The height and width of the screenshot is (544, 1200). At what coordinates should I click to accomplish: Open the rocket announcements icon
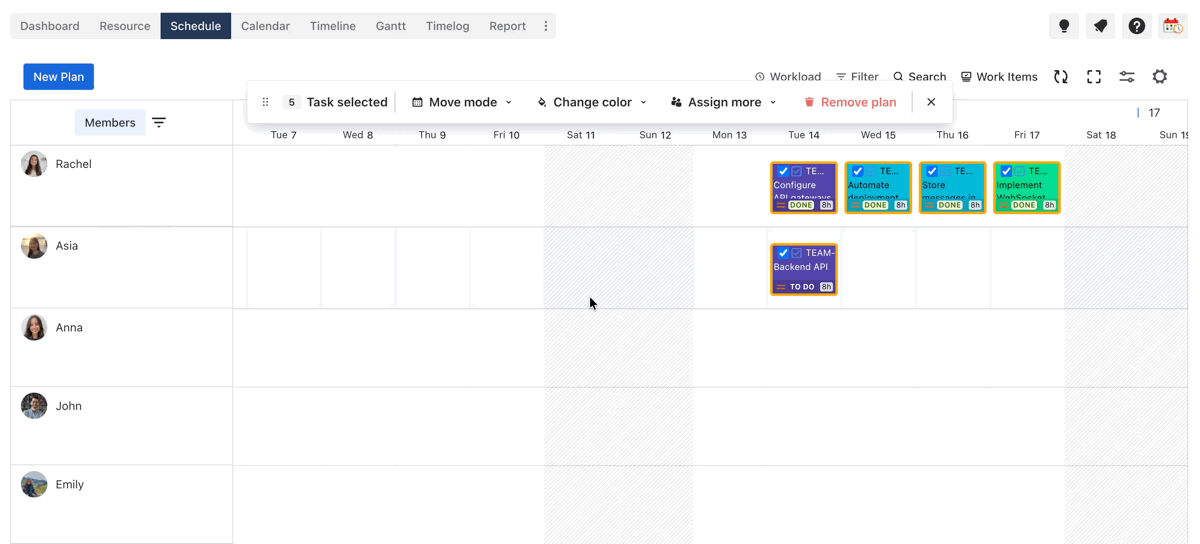tap(1100, 26)
